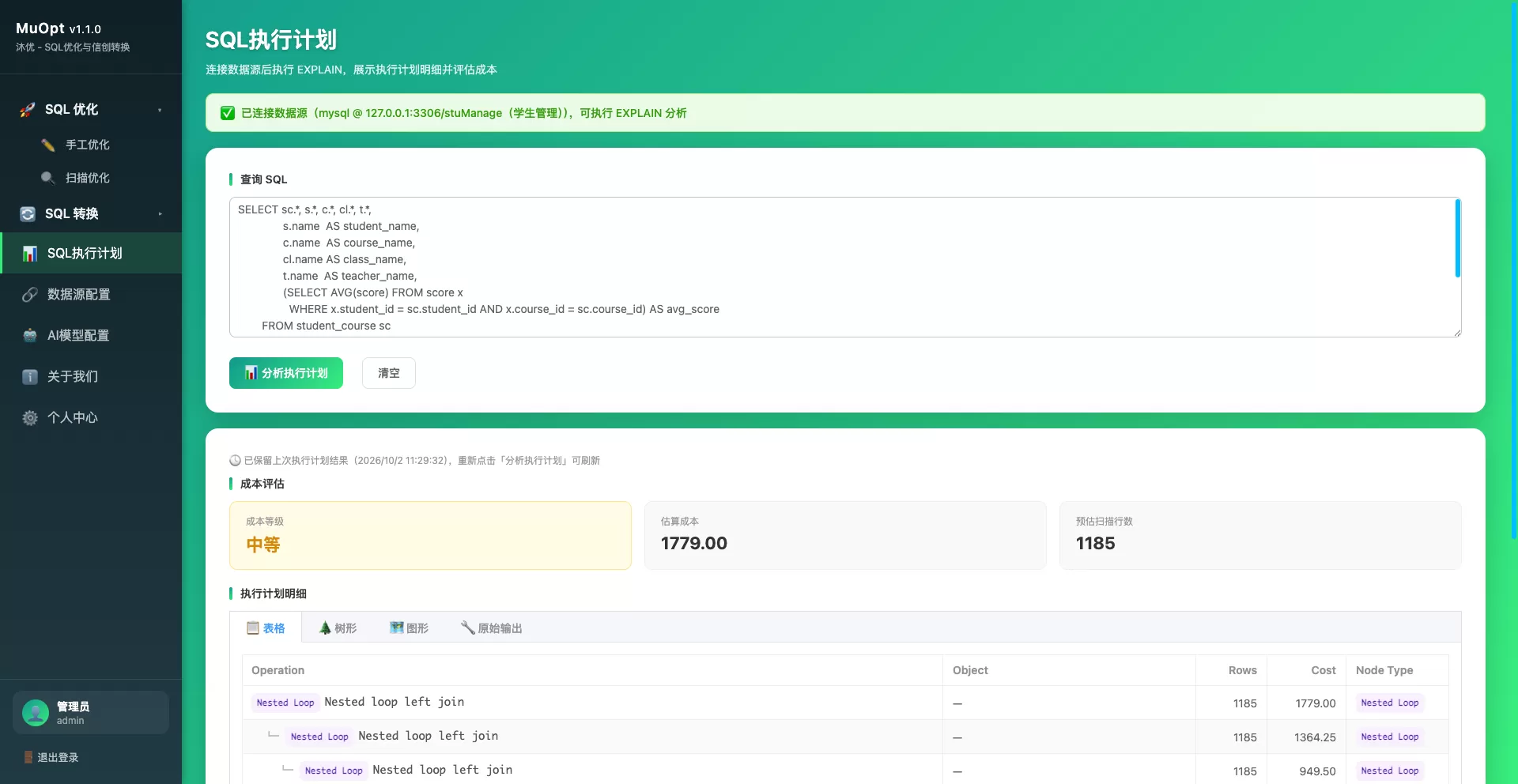Click the 清空 button
The image size is (1518, 784).
coord(389,373)
